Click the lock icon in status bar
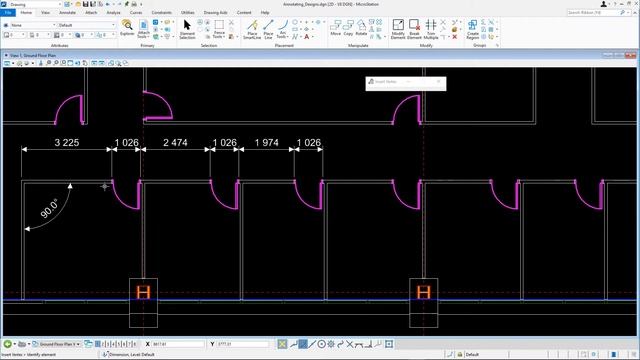Viewport: 640px width, 360px height. (x=460, y=354)
